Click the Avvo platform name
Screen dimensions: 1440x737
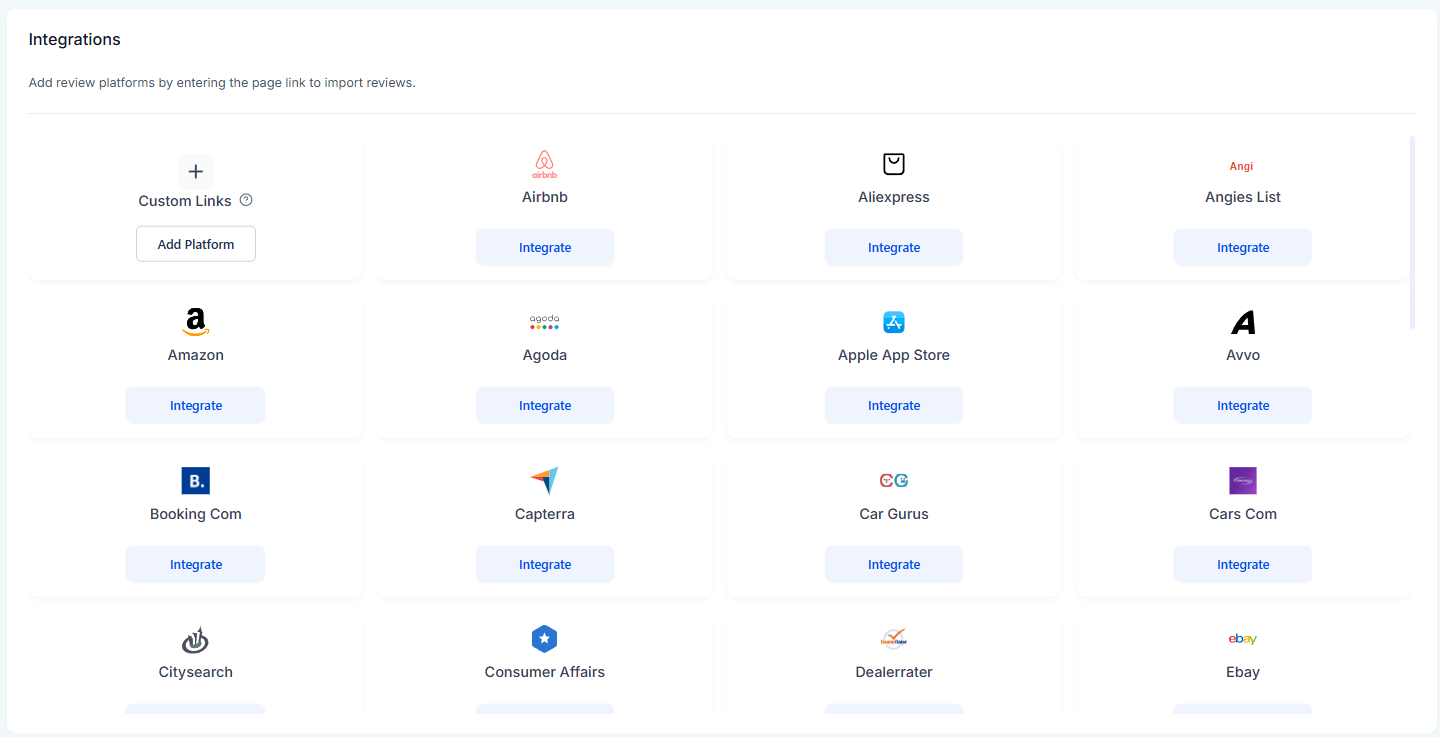click(1243, 355)
